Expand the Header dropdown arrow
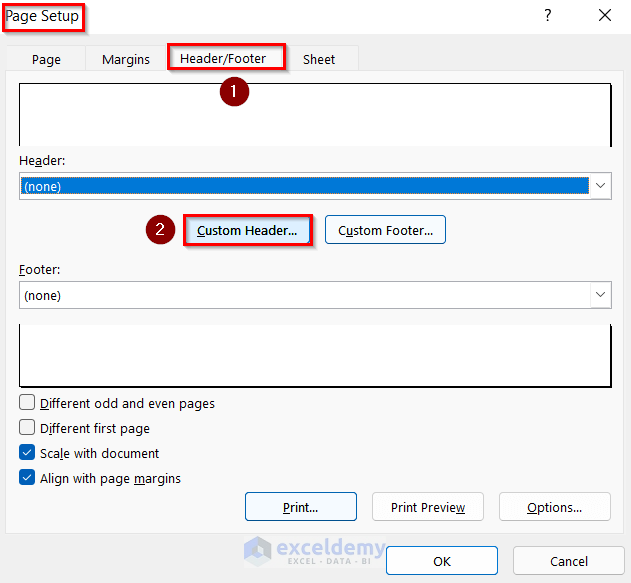Screen dimensions: 631x583 pos(600,186)
